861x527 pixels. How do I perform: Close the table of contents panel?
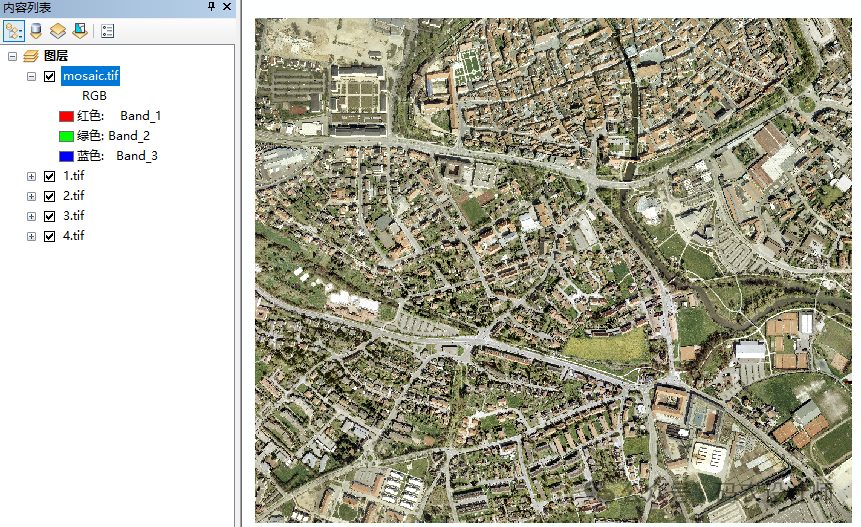click(x=227, y=7)
